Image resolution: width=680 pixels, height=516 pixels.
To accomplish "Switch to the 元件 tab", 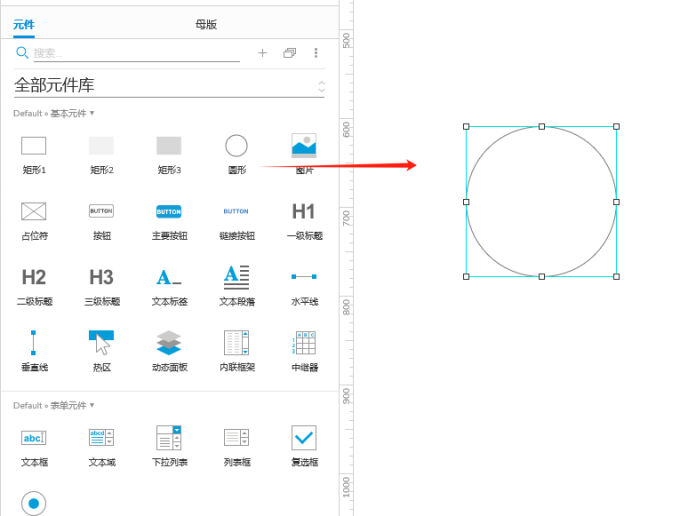I will click(x=23, y=25).
